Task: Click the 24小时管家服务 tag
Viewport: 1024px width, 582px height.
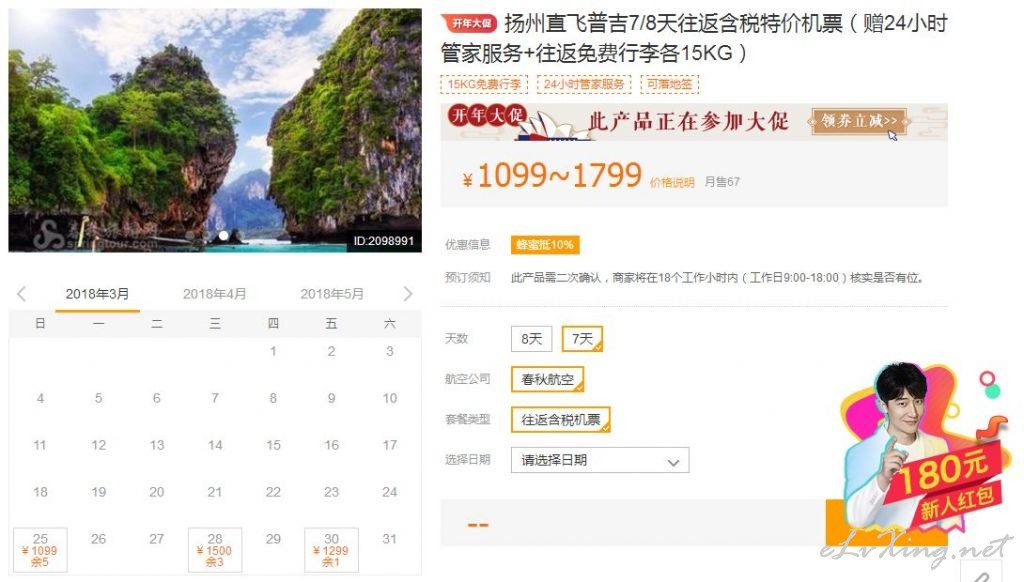Action: (584, 84)
